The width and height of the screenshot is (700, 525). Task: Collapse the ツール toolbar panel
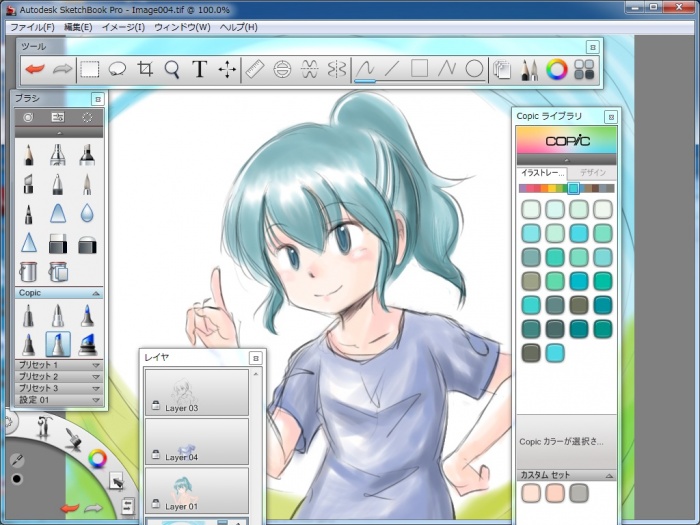pos(592,47)
